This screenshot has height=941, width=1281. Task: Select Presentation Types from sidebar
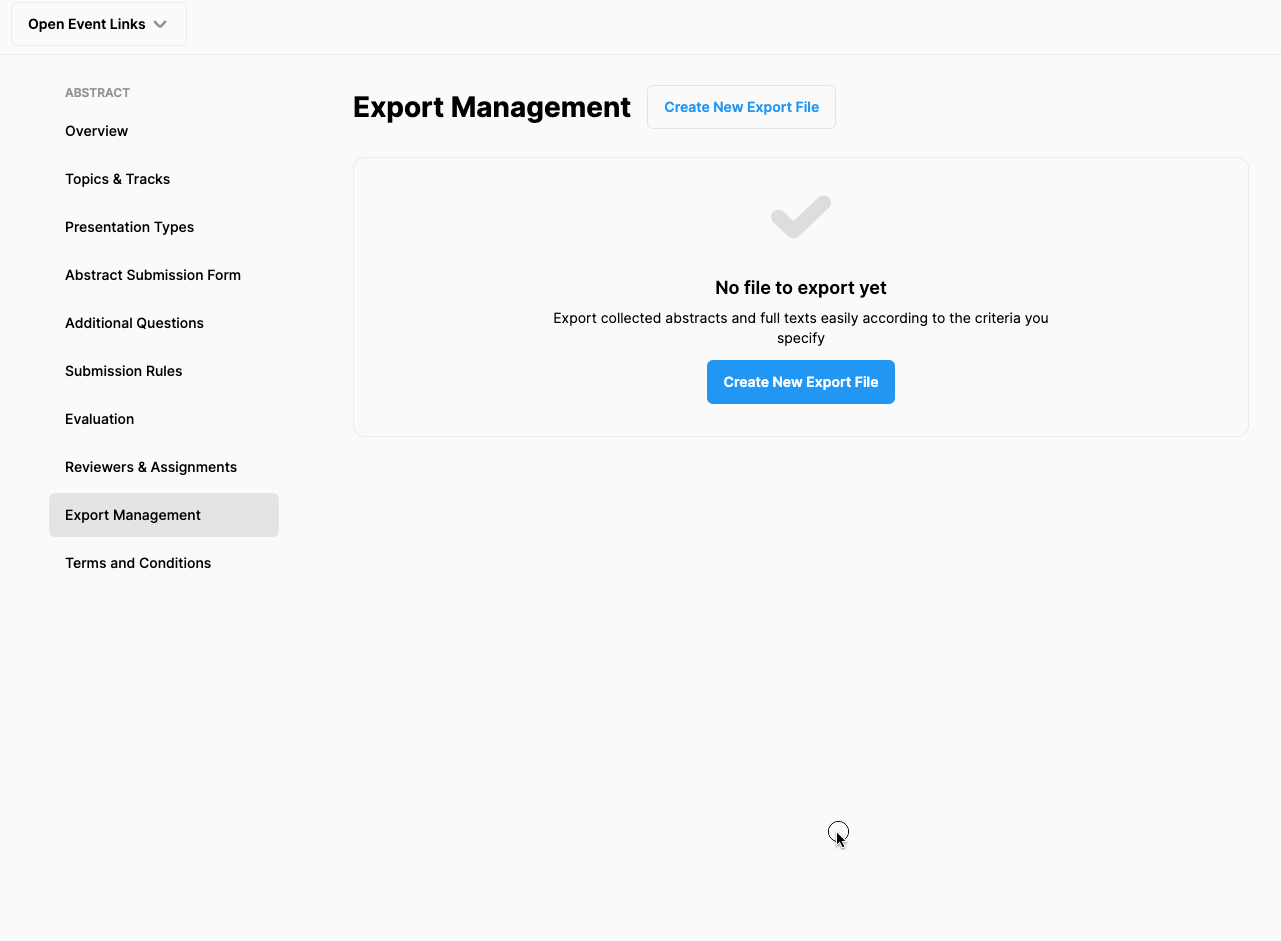tap(129, 227)
